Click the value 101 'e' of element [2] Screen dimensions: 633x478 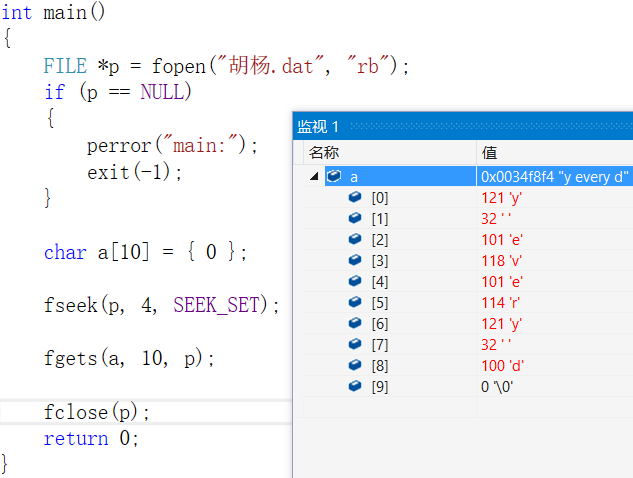point(502,240)
